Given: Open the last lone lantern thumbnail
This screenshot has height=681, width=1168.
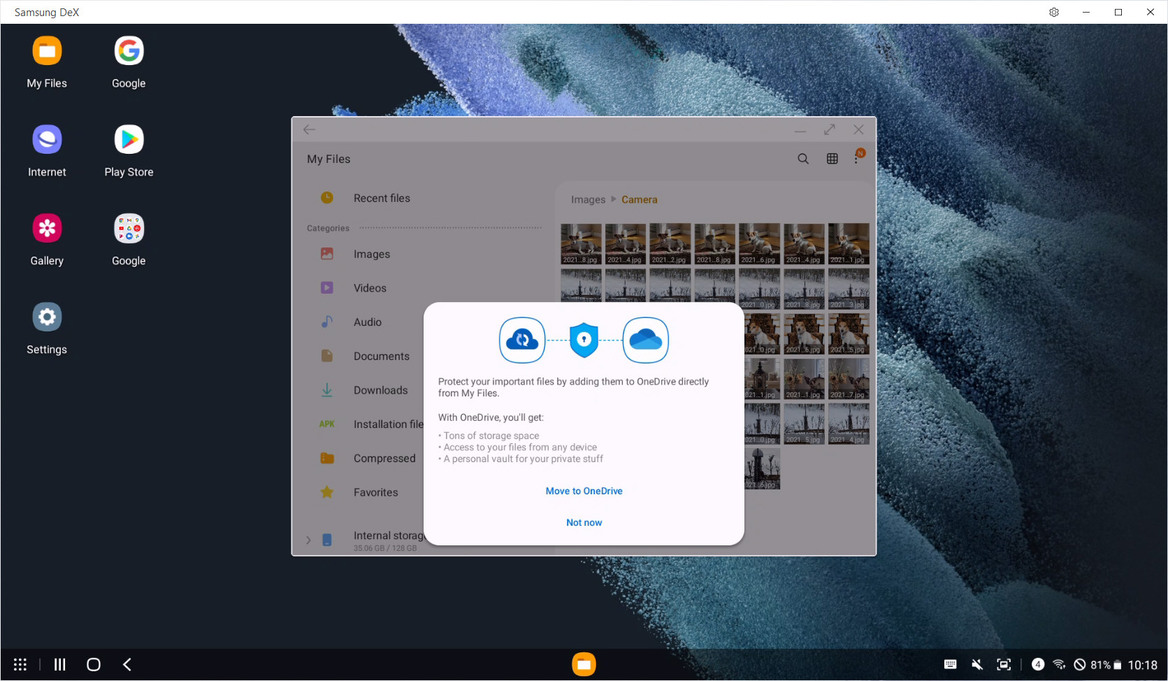Looking at the screenshot, I should (761, 469).
